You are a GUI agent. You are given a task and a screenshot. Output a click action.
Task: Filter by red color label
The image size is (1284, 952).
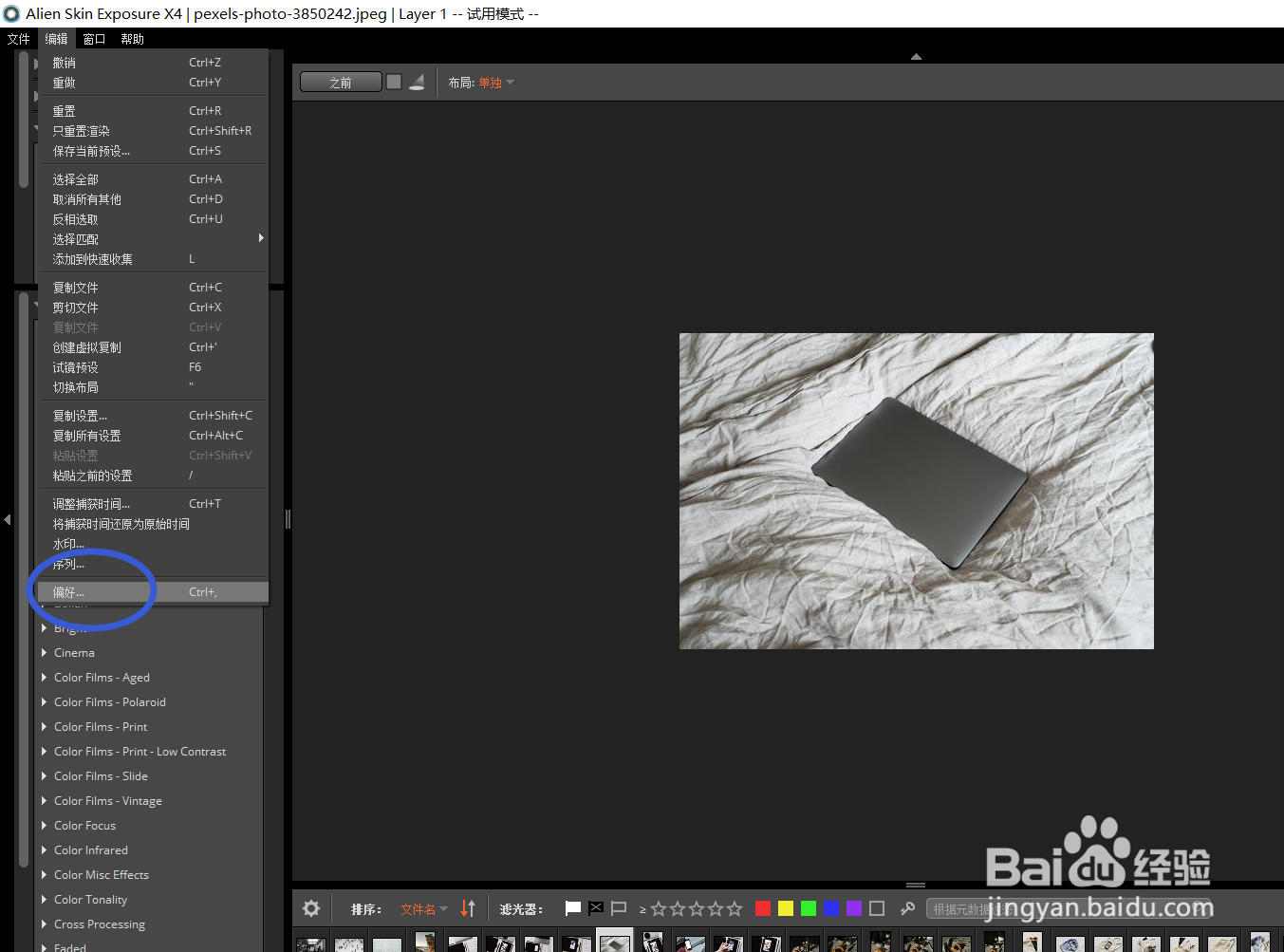(762, 908)
